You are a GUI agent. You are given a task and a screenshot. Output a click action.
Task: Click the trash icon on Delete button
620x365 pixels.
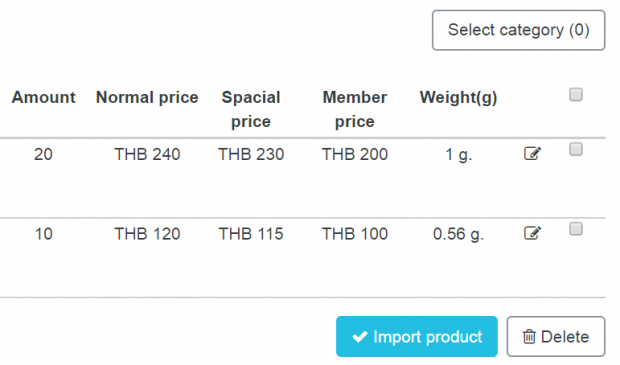pyautogui.click(x=529, y=337)
